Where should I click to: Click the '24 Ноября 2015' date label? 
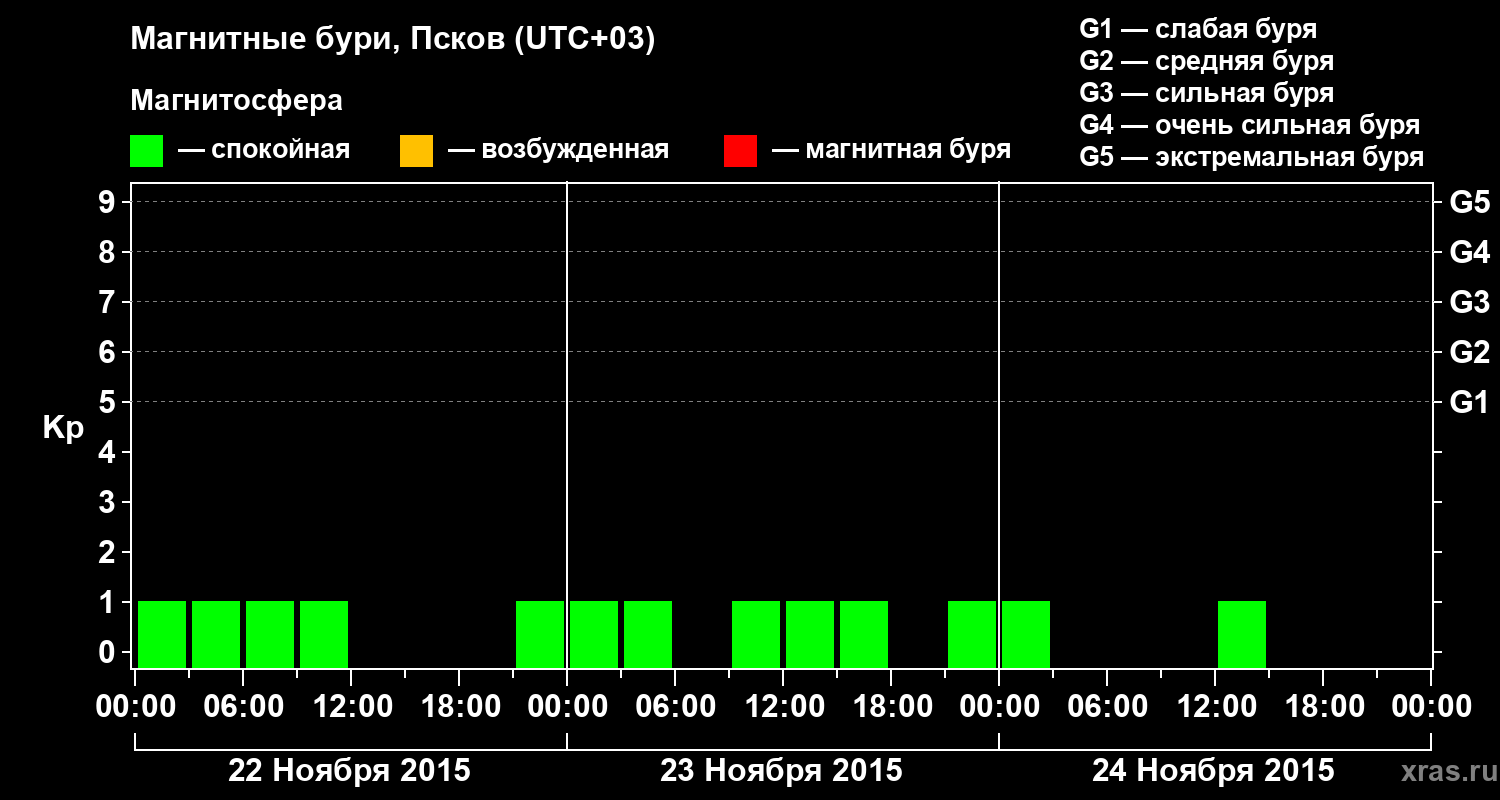point(1214,771)
